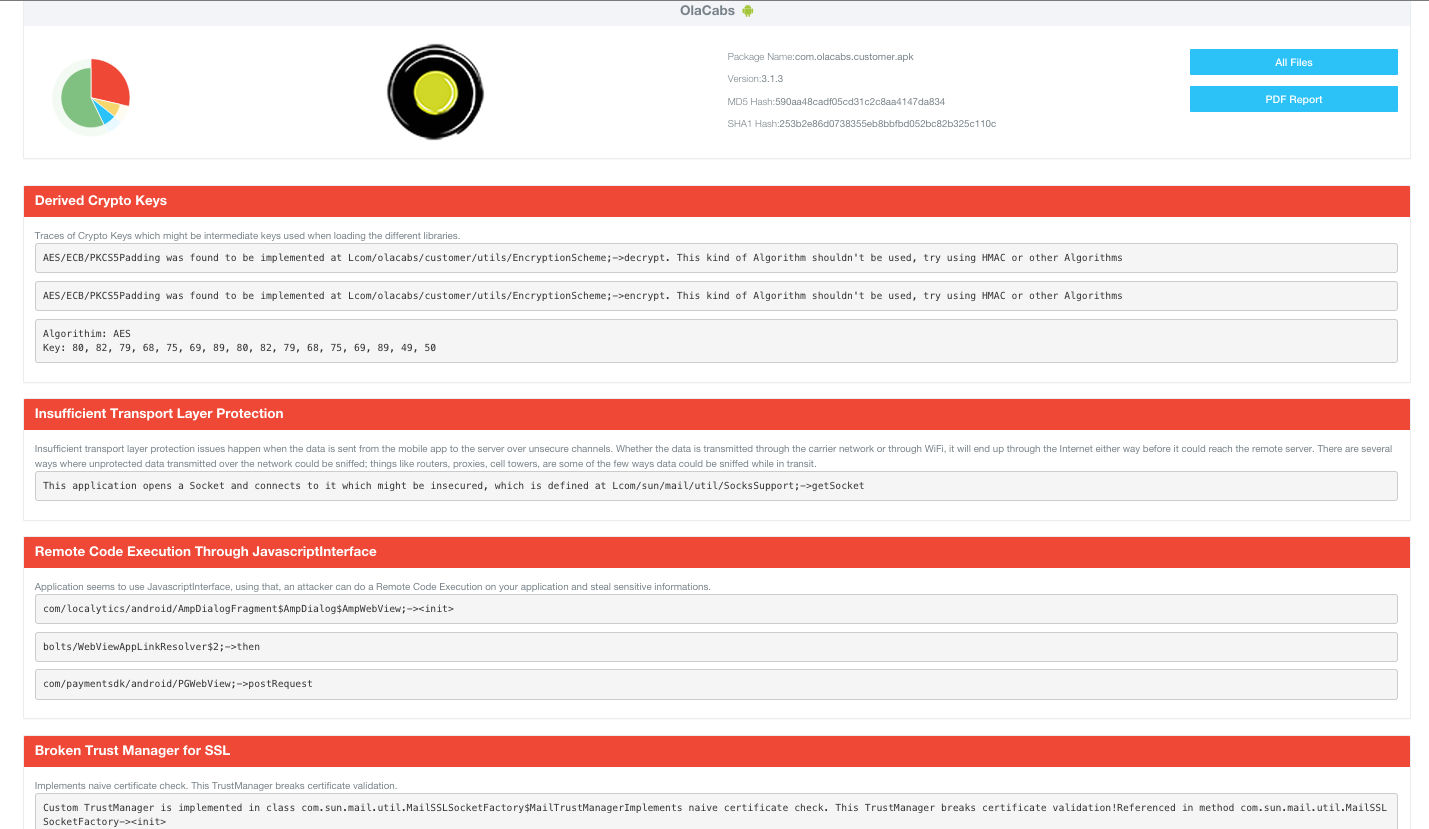Click the Derived Crypto Keys section header
The width and height of the screenshot is (1429, 829).
pyautogui.click(x=716, y=201)
